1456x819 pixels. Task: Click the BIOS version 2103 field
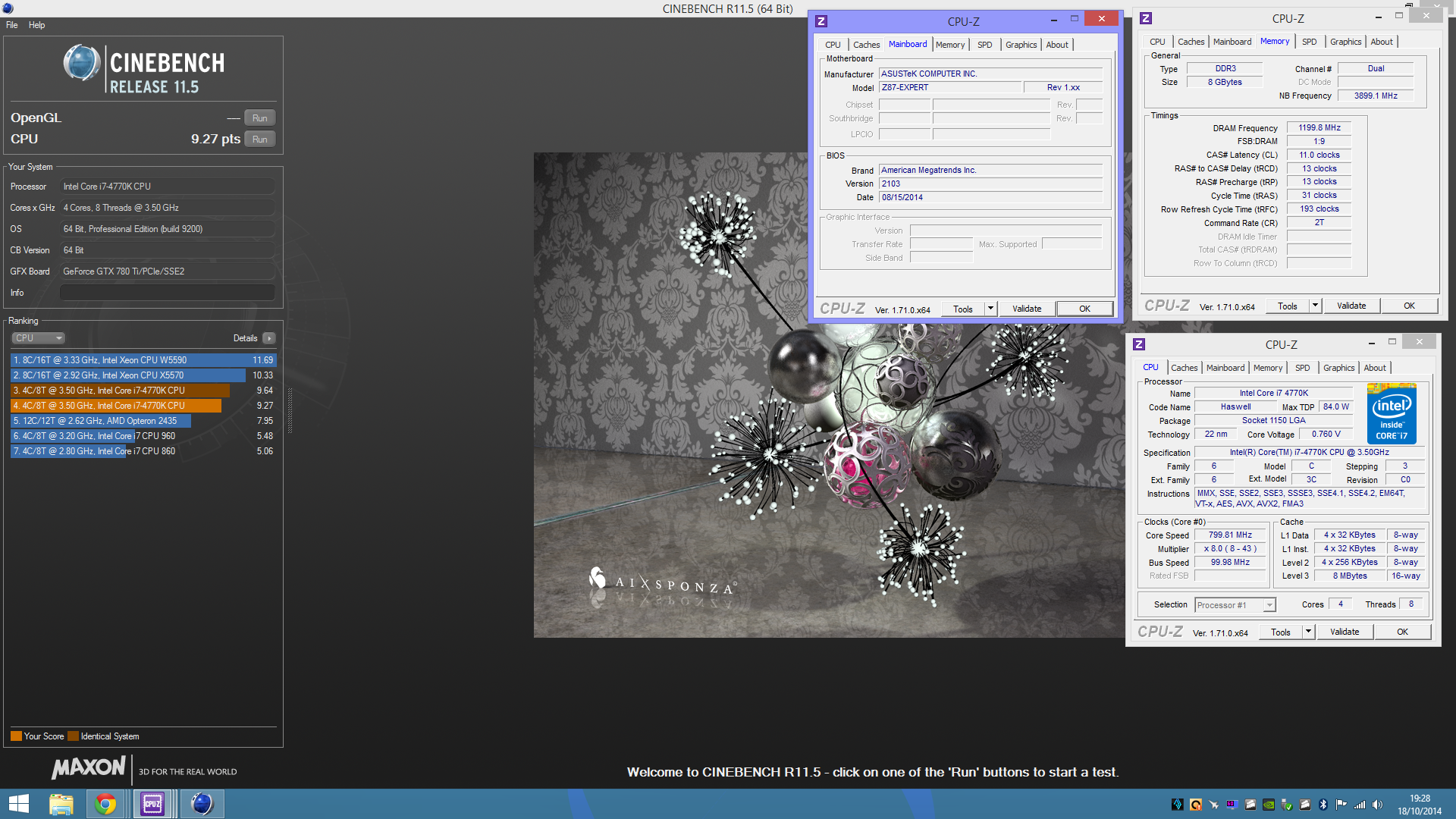pyautogui.click(x=990, y=184)
